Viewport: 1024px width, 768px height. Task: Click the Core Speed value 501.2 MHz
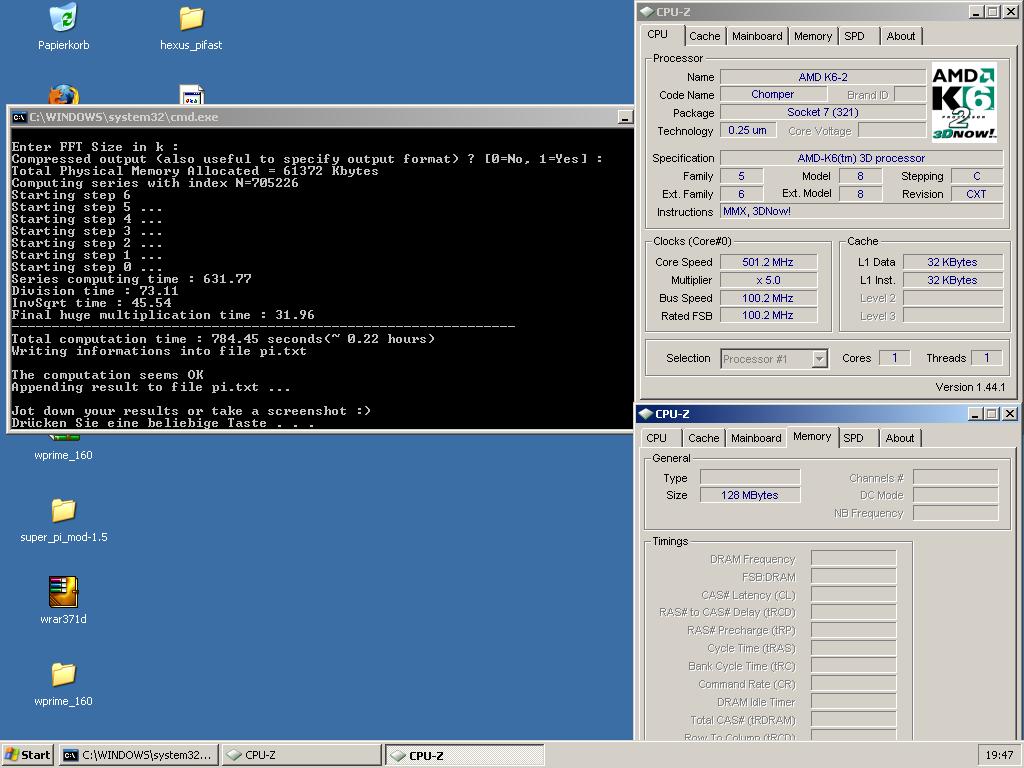click(x=768, y=262)
